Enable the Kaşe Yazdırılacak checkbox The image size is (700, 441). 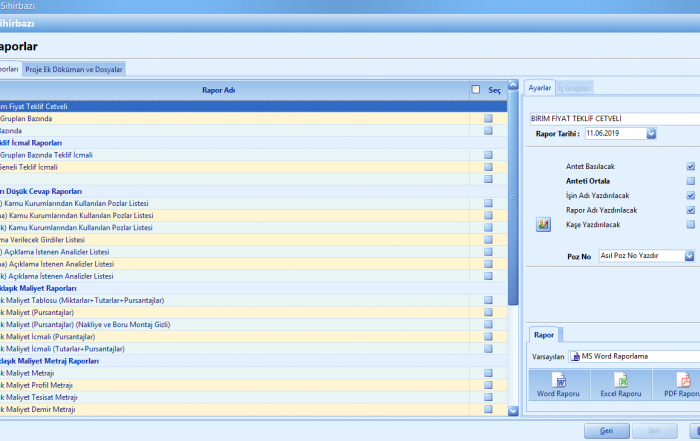tap(690, 224)
